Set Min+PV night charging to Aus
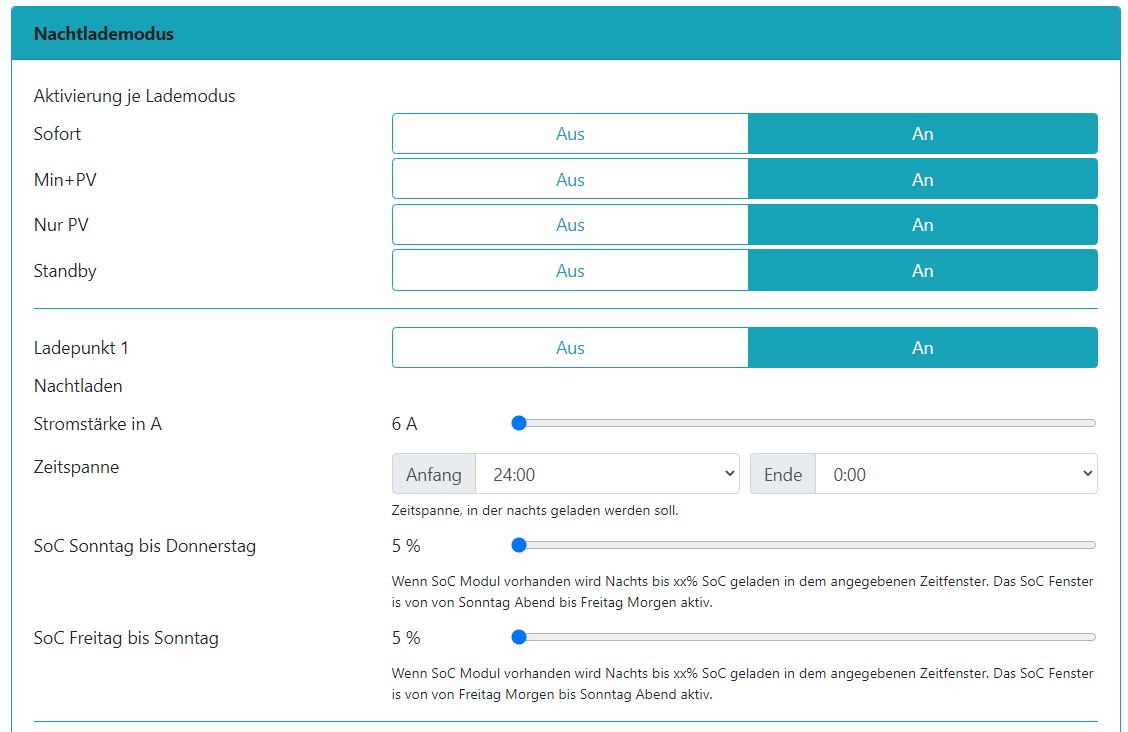The image size is (1128, 732). point(570,180)
